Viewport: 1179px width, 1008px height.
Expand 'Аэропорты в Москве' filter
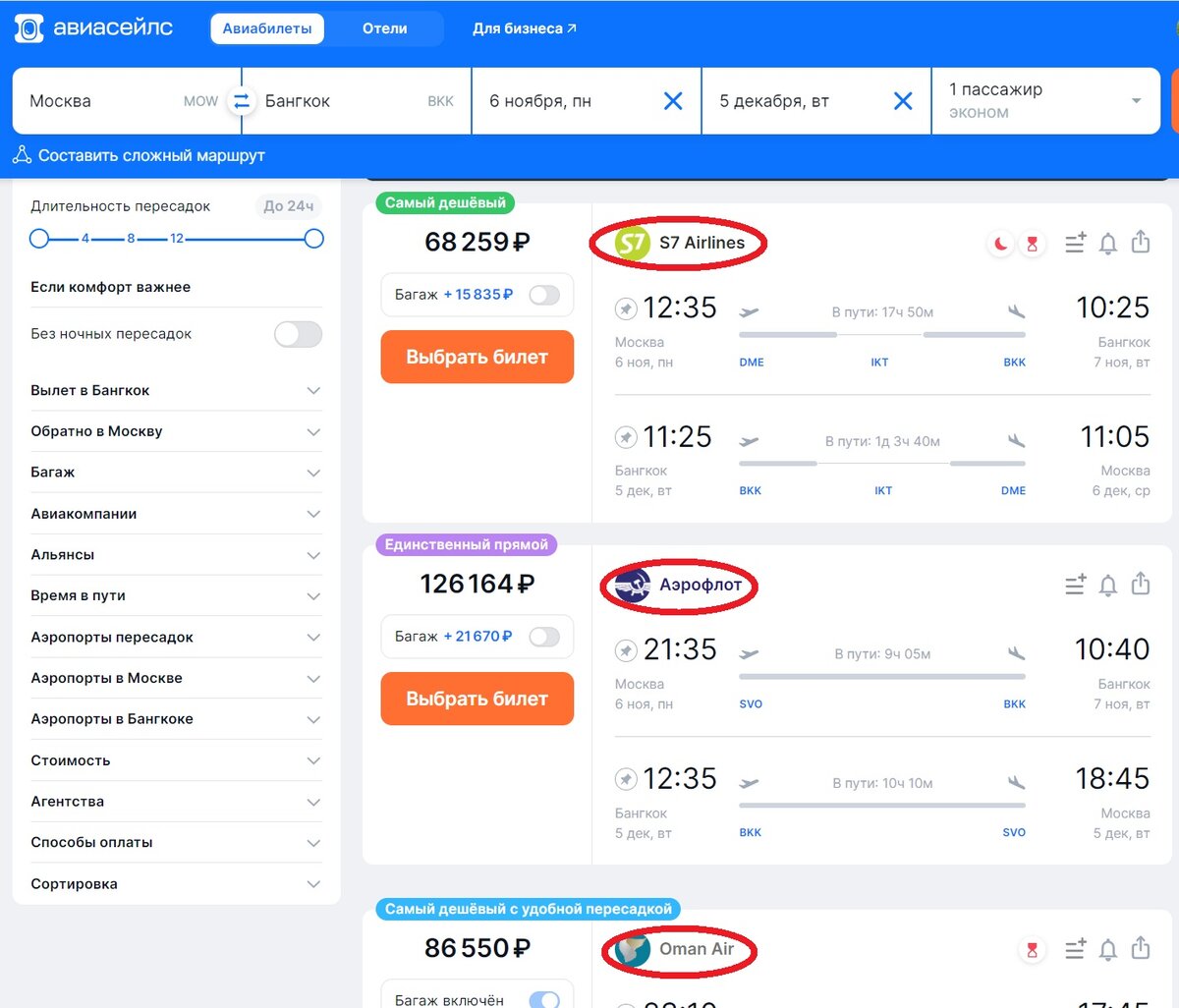[x=176, y=678]
